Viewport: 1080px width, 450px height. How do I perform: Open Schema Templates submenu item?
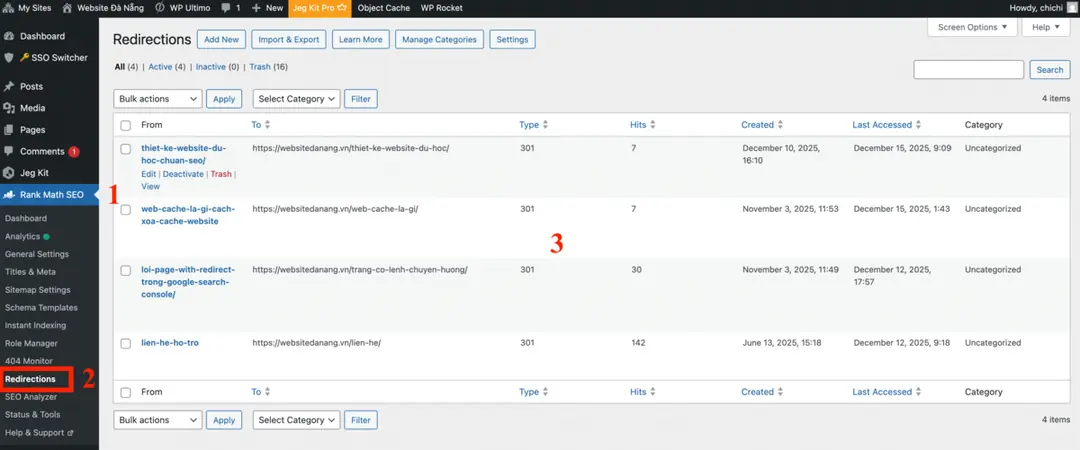pos(41,308)
